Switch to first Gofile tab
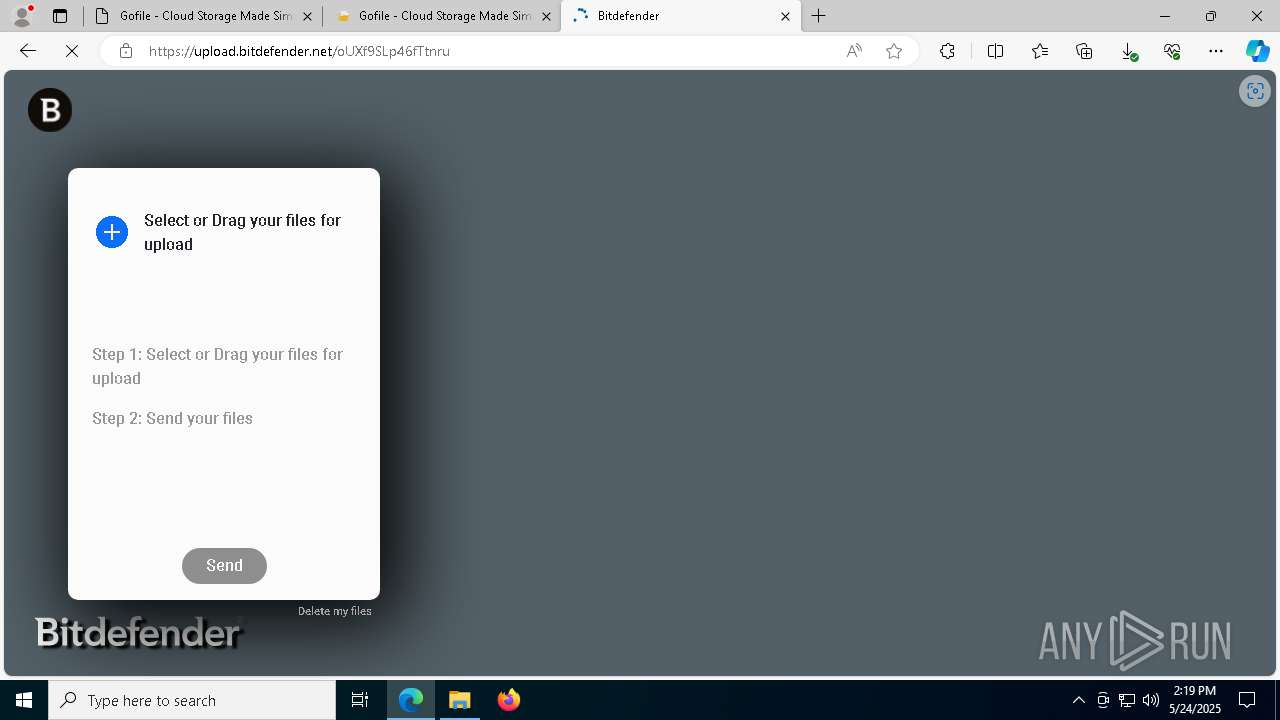Screen dimensions: 1280x720 [x=203, y=16]
